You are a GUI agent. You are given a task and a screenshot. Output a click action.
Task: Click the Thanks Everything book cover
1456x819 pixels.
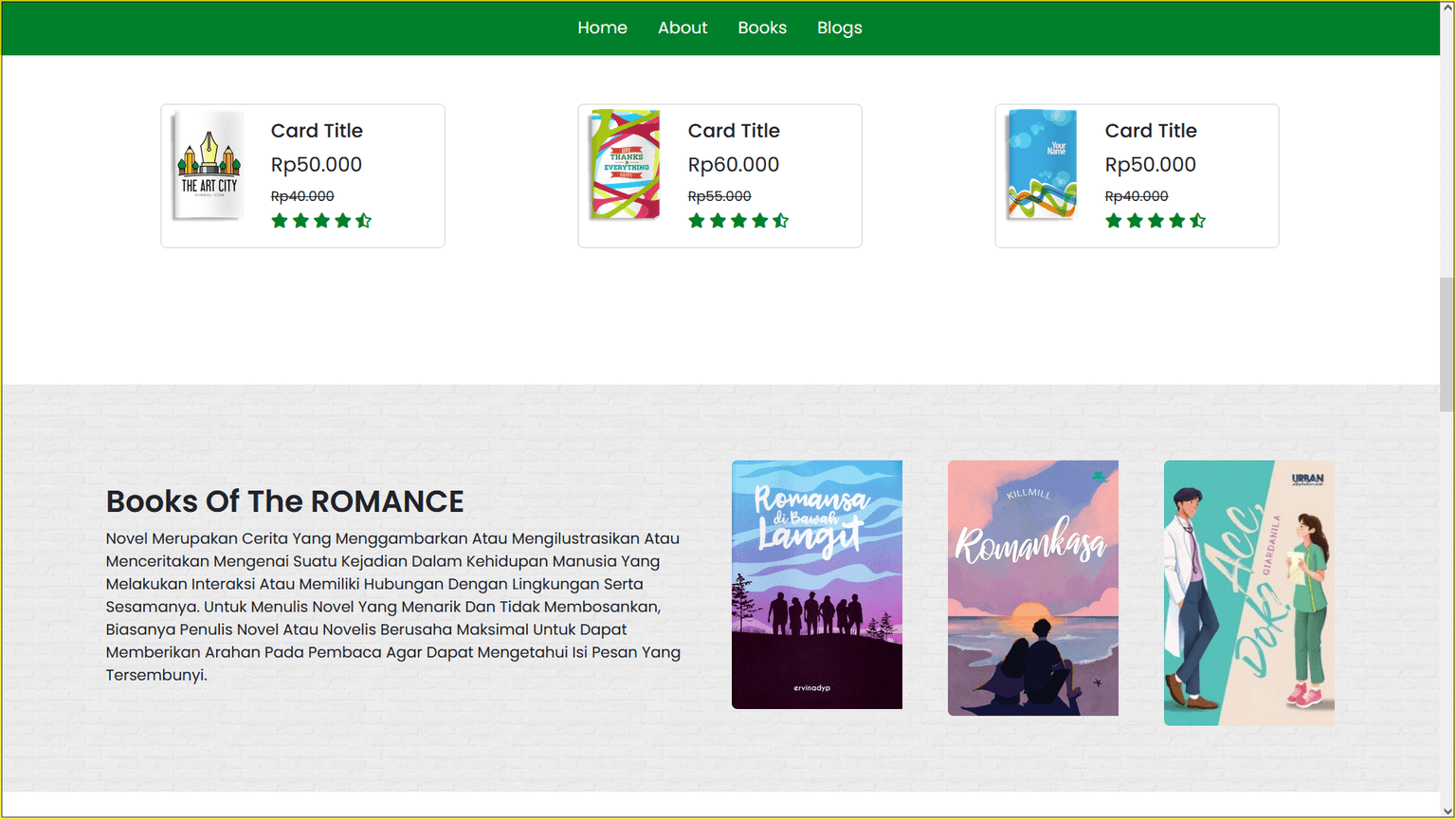pyautogui.click(x=626, y=165)
